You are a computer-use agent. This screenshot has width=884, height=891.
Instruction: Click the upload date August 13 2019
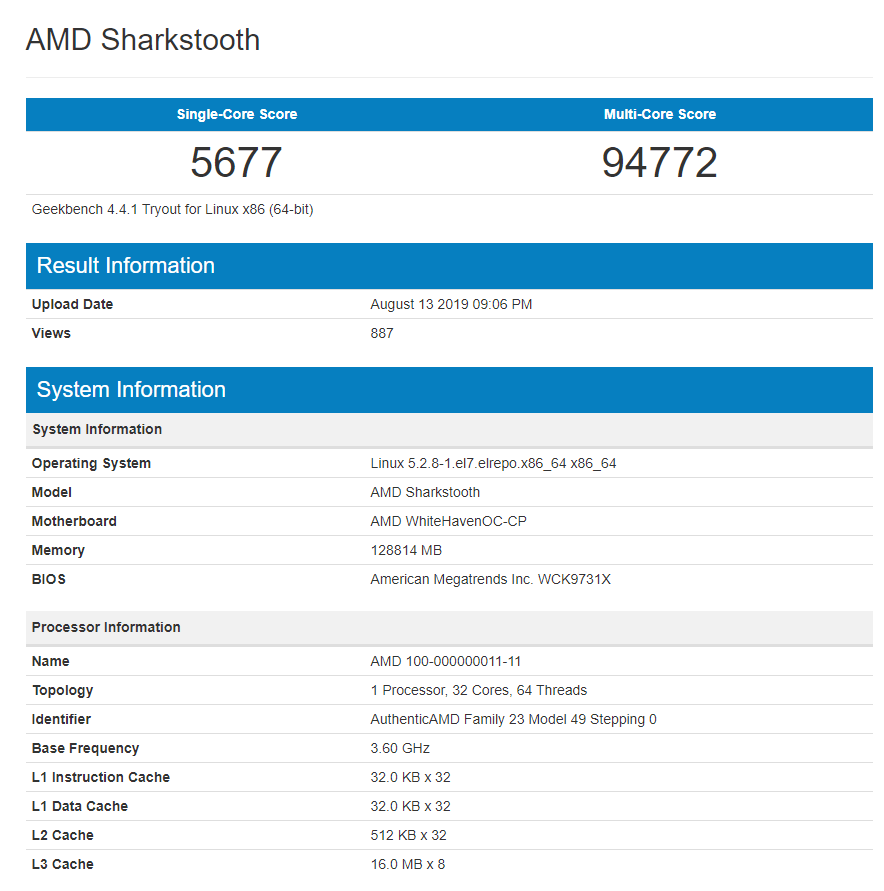[451, 305]
